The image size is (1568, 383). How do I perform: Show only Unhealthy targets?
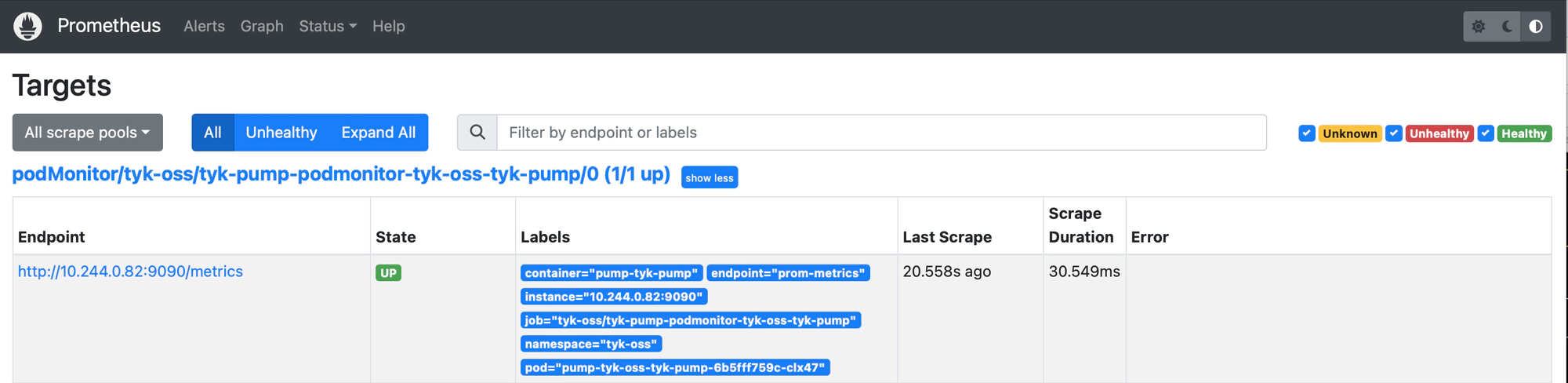pos(281,133)
